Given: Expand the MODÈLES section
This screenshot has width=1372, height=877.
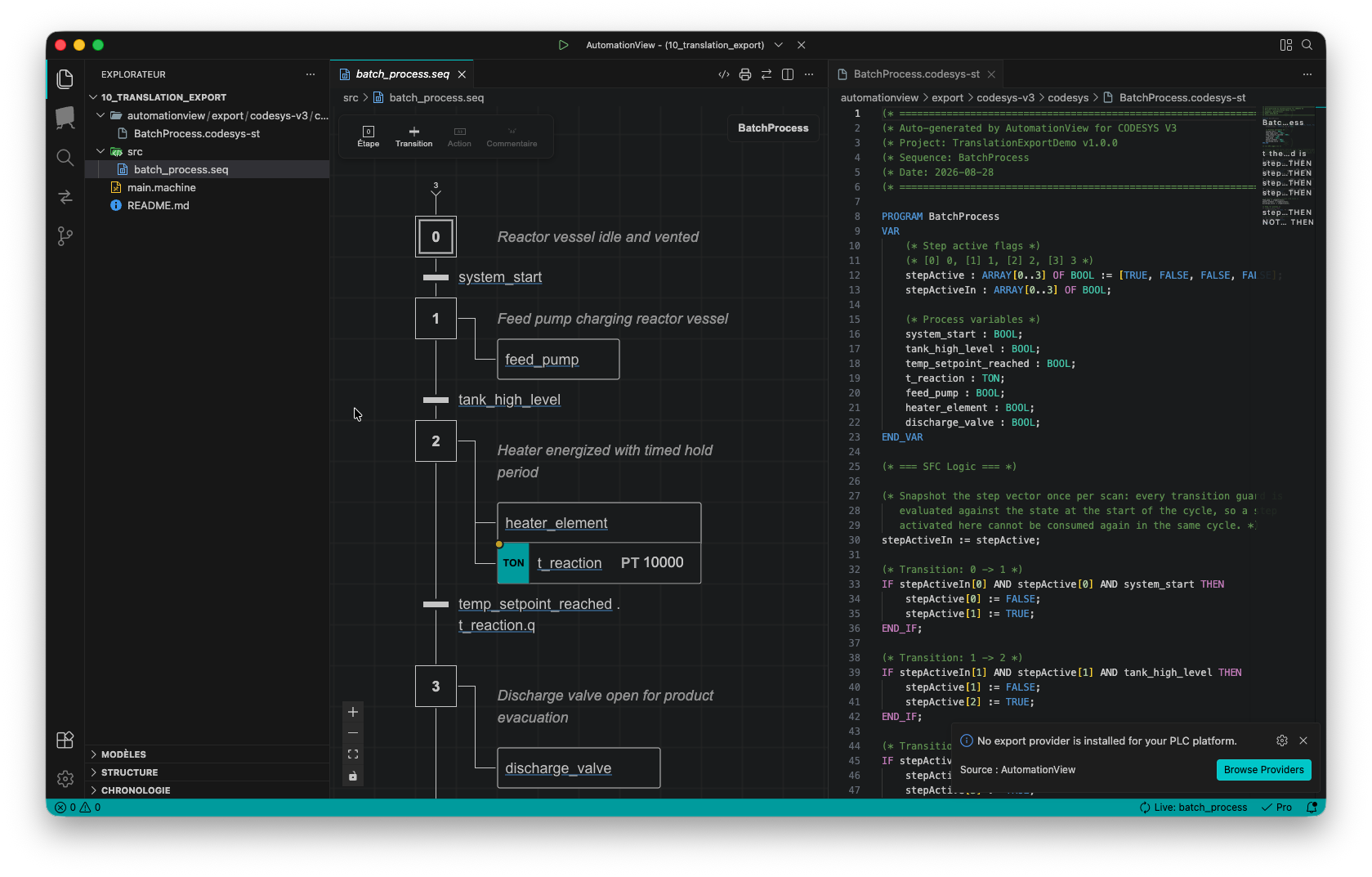Looking at the screenshot, I should [208, 754].
